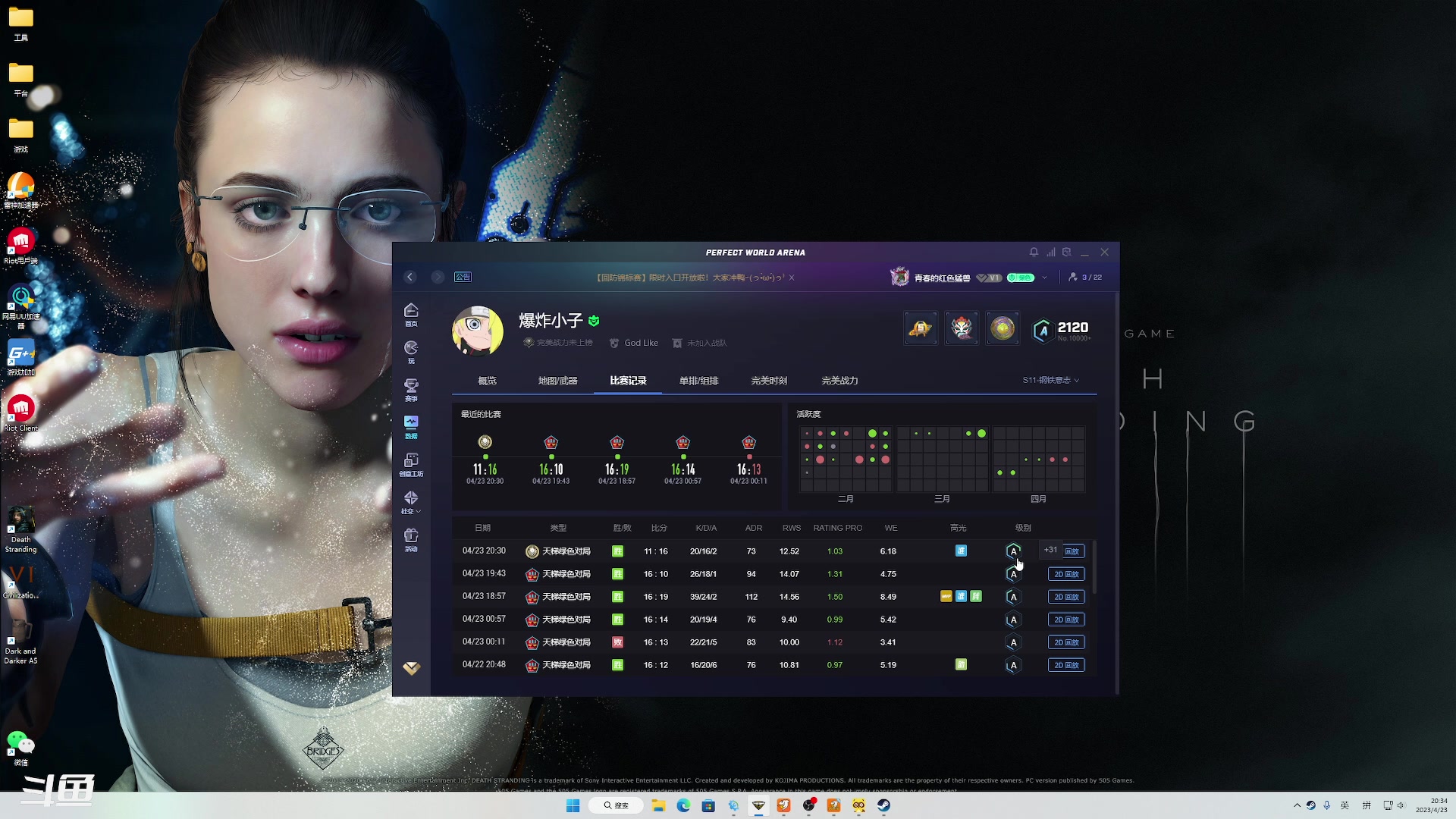Open the 活动 gift box sidebar icon
The height and width of the screenshot is (819, 1456).
click(x=411, y=539)
